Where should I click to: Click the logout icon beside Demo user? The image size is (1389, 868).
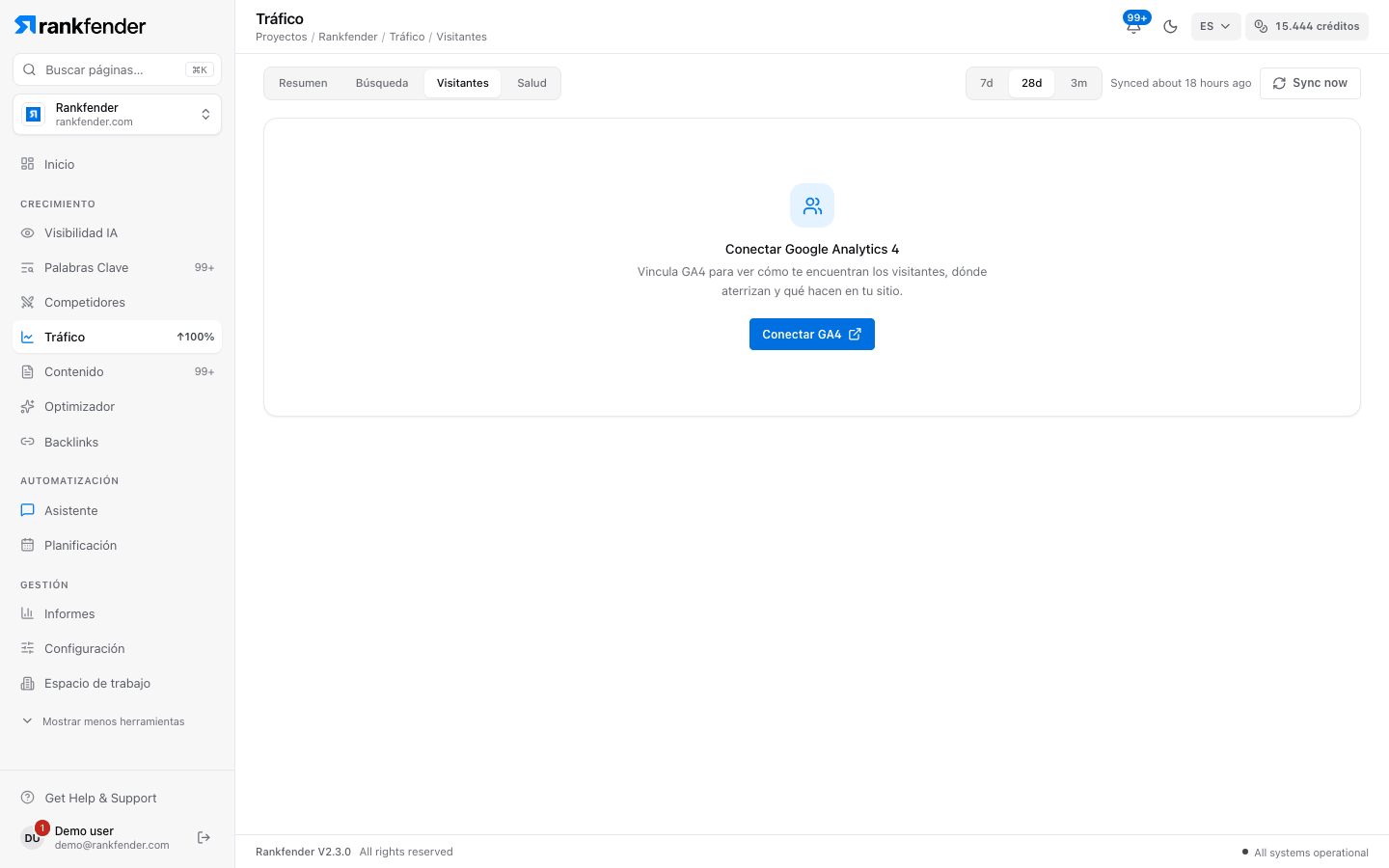[204, 837]
